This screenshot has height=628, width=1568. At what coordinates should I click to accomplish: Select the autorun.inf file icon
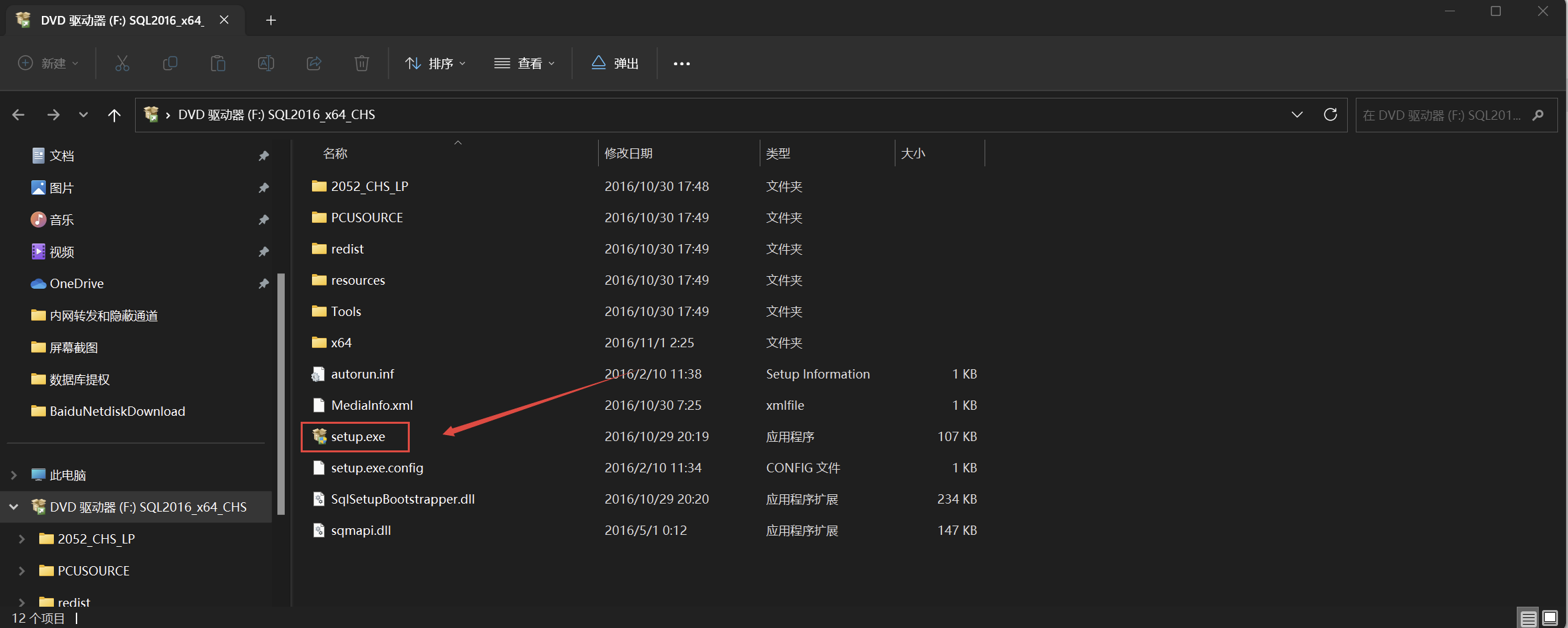pyautogui.click(x=319, y=374)
